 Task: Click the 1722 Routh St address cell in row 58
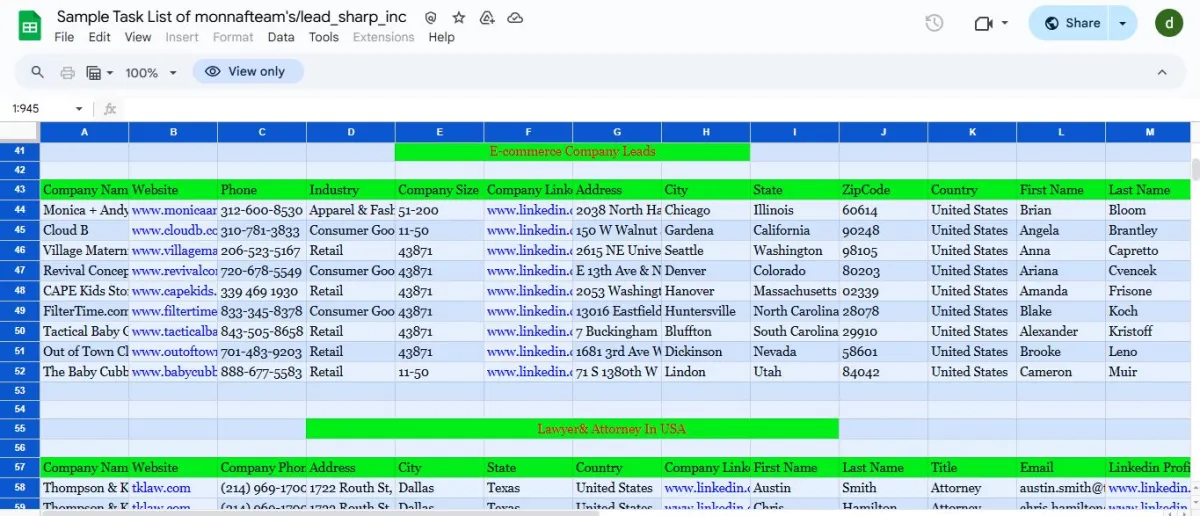pos(351,488)
